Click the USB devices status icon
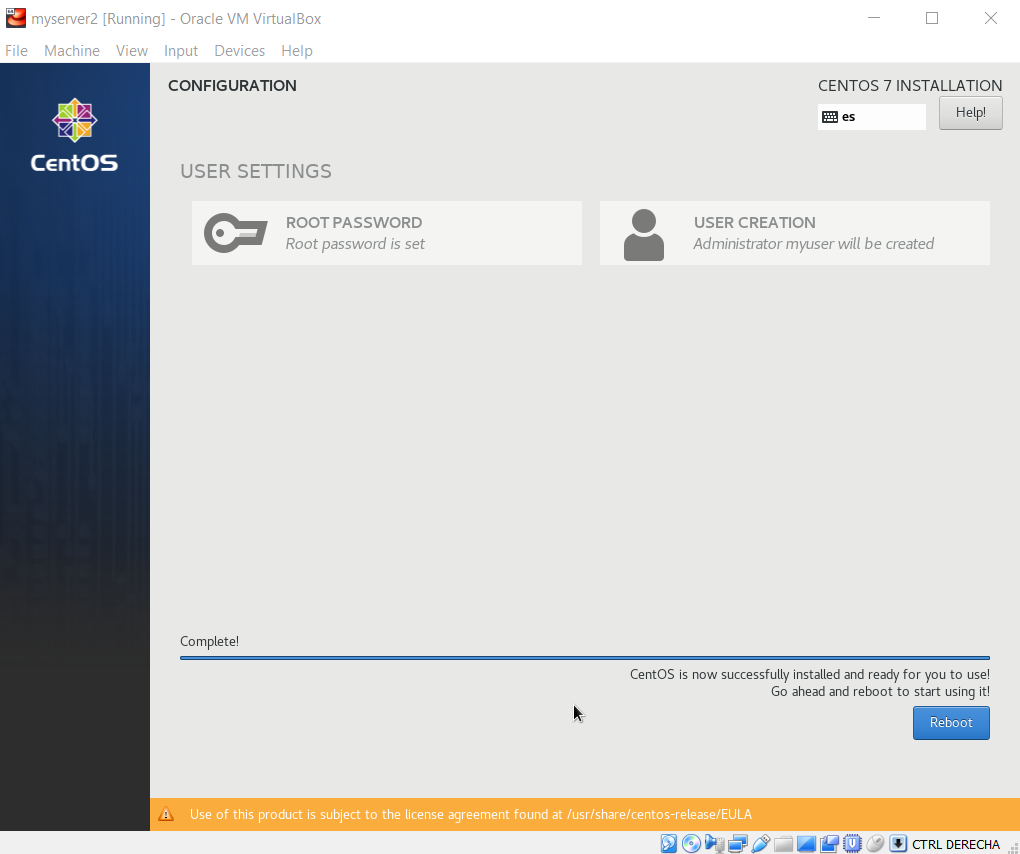 [x=760, y=844]
